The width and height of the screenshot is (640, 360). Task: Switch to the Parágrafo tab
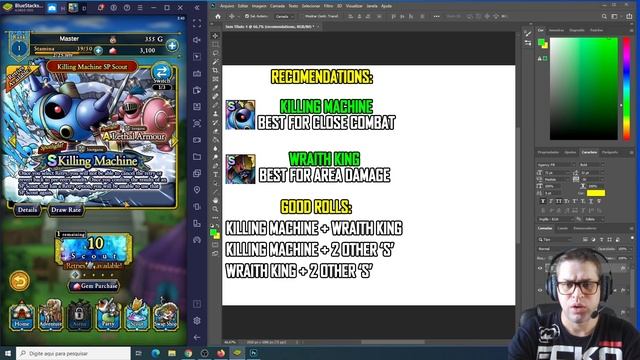click(610, 152)
